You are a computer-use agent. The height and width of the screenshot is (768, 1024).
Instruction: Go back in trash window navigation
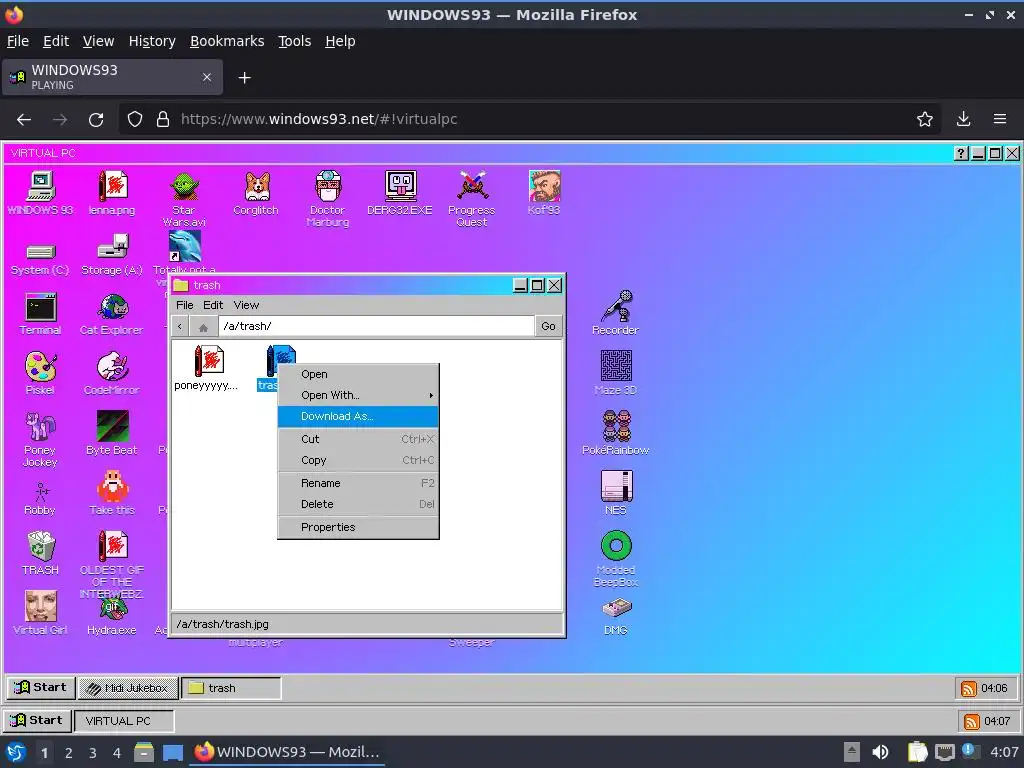point(180,326)
